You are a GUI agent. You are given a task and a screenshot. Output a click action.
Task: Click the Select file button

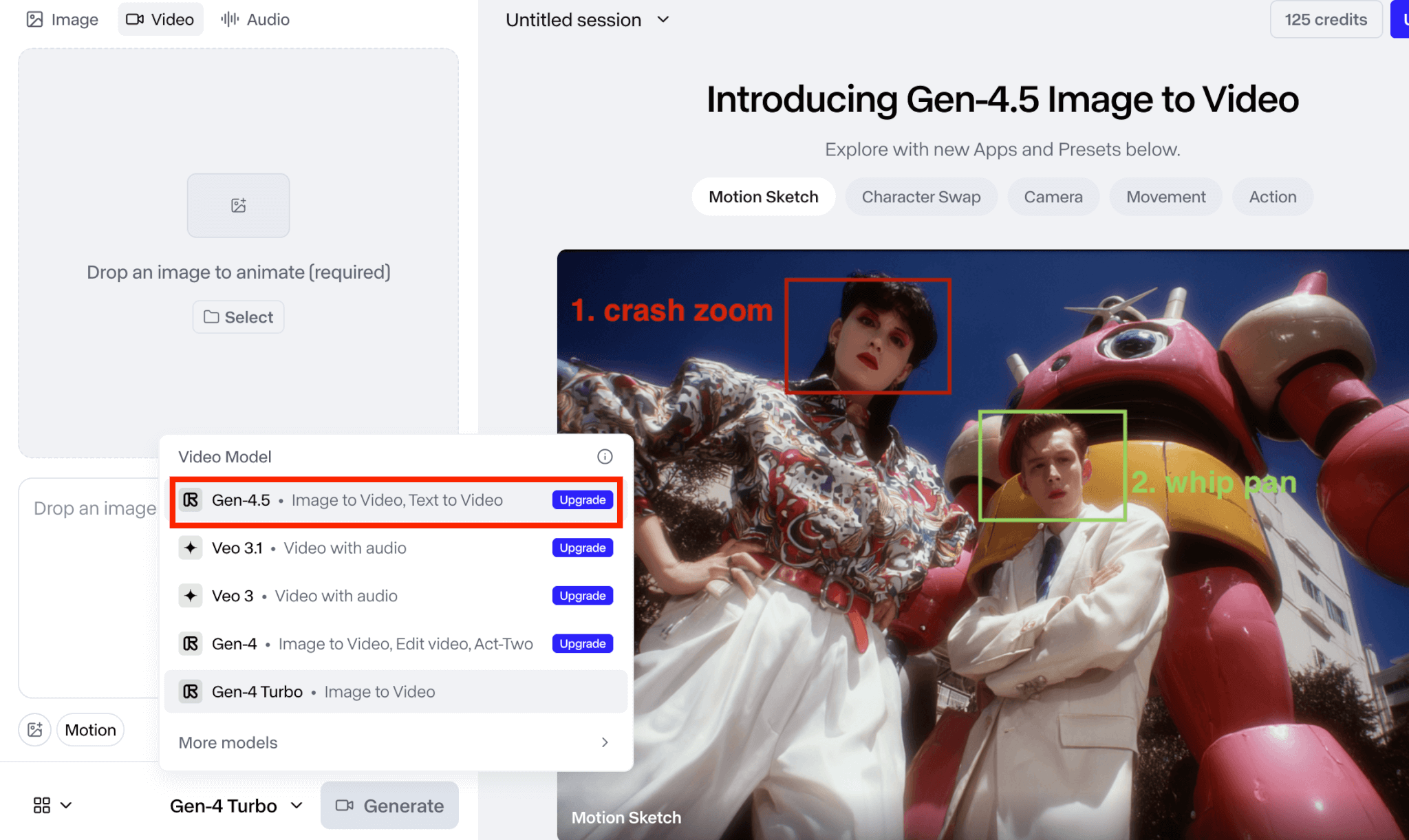(x=238, y=317)
